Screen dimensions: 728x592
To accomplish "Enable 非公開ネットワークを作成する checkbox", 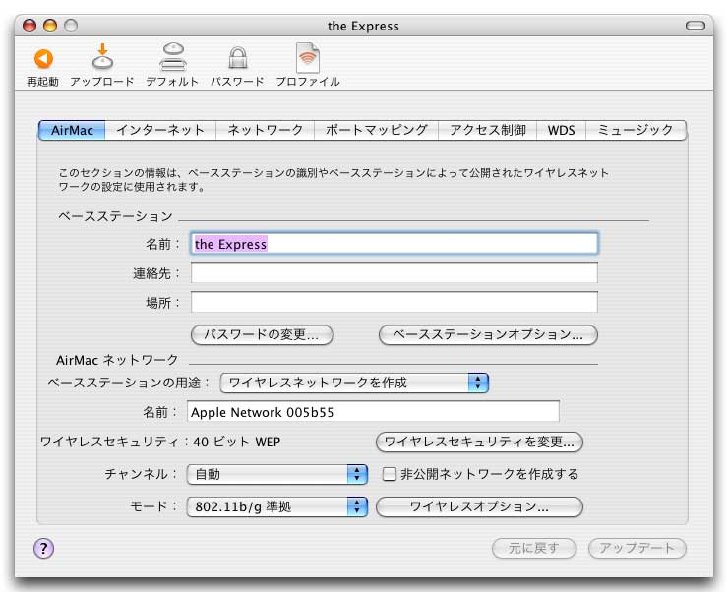I will (x=389, y=474).
